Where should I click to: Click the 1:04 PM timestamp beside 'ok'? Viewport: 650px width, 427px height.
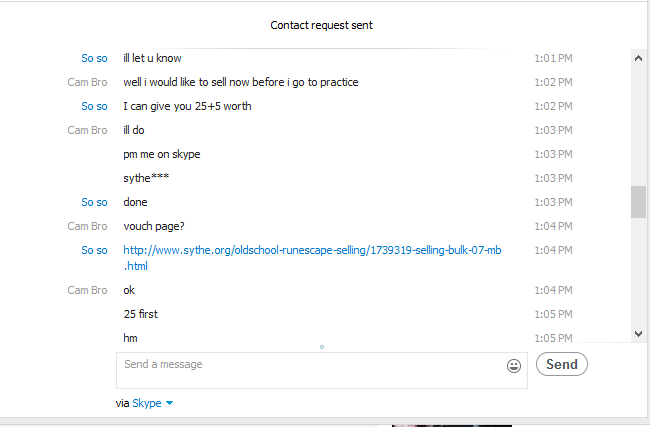553,290
